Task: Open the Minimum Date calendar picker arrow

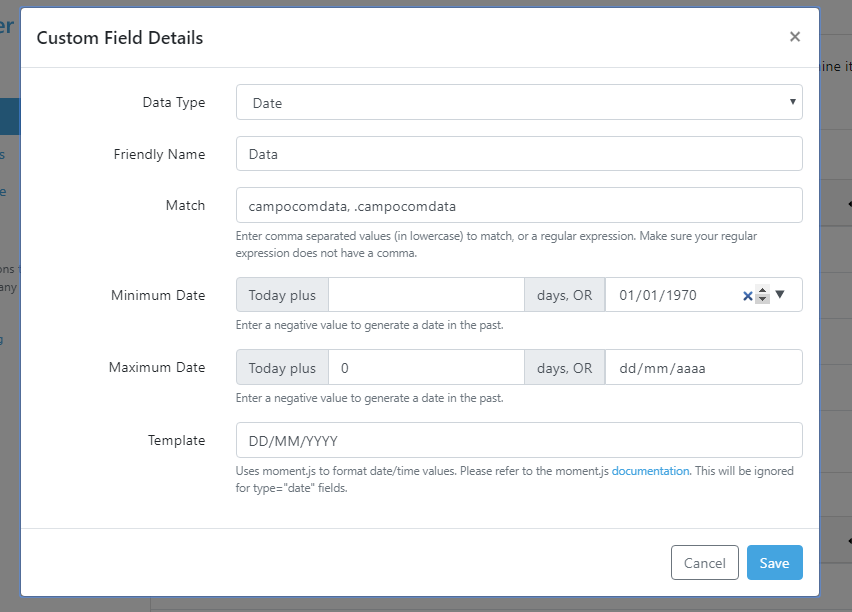Action: (x=780, y=295)
